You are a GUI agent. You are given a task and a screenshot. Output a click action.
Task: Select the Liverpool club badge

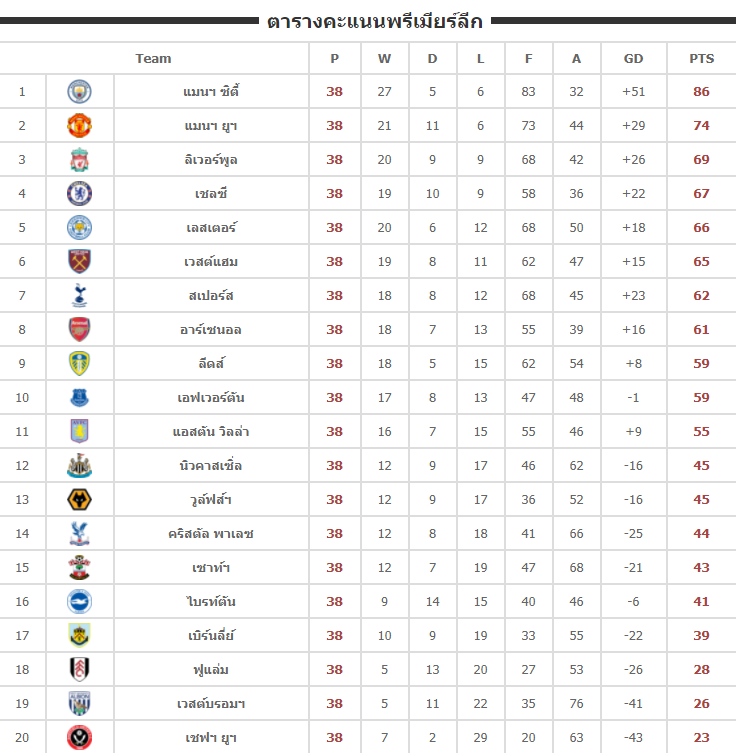[x=79, y=160]
